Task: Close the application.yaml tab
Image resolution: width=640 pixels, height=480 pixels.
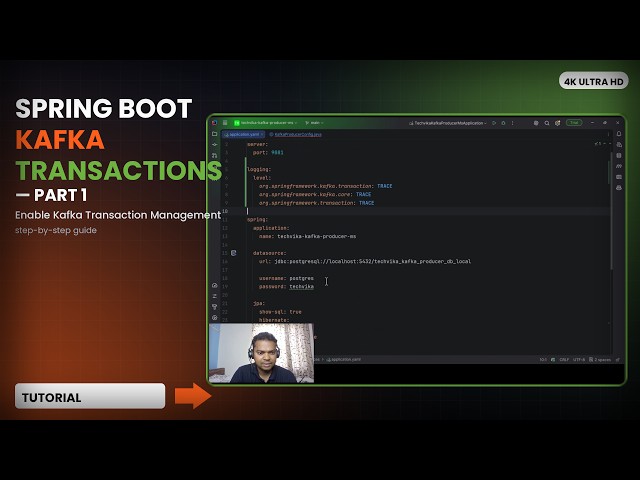Action: (x=262, y=134)
